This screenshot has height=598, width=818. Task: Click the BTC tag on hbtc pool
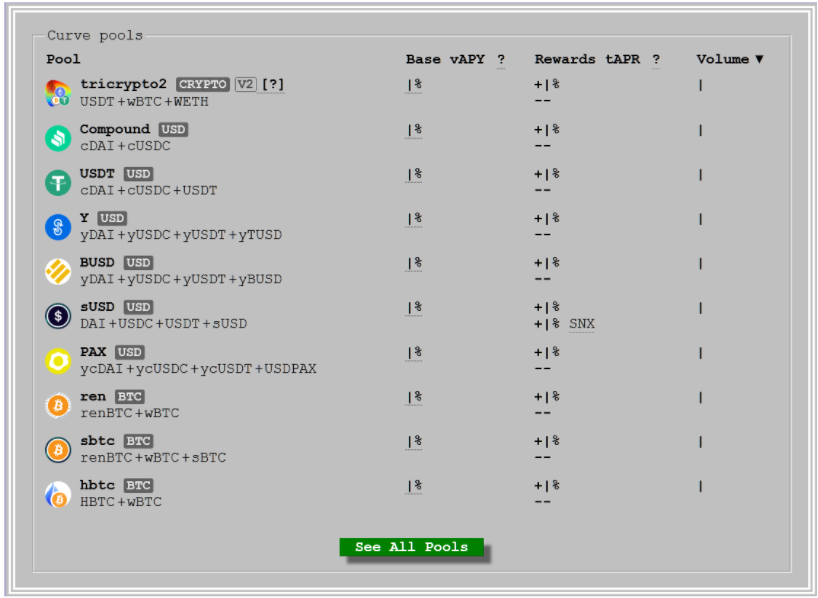tap(138, 485)
